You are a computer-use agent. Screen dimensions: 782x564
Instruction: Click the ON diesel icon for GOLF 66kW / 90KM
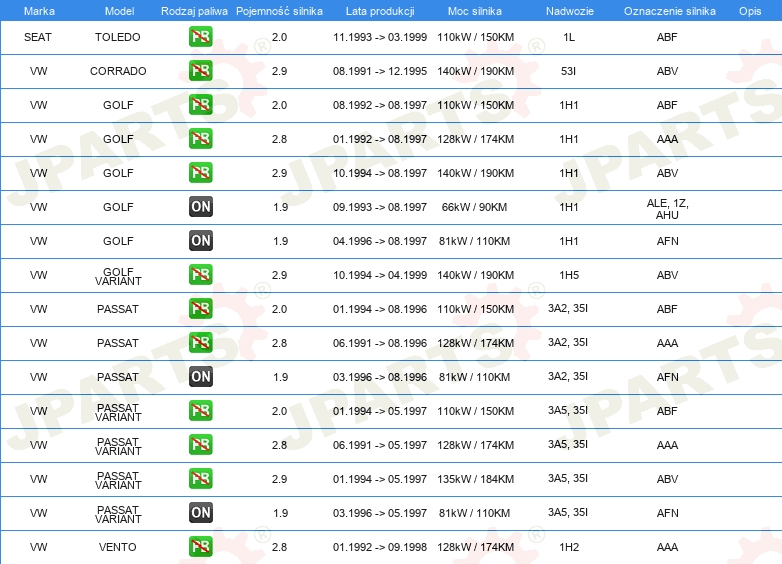pyautogui.click(x=200, y=206)
